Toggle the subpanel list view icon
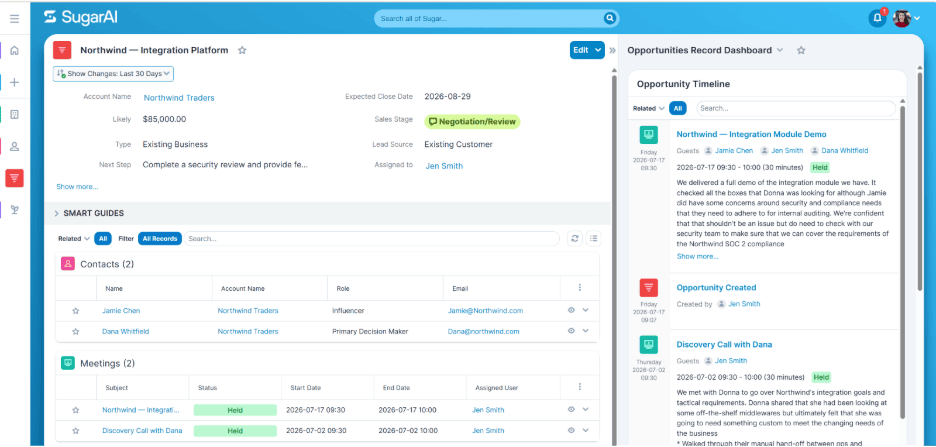The image size is (936, 447). 593,239
